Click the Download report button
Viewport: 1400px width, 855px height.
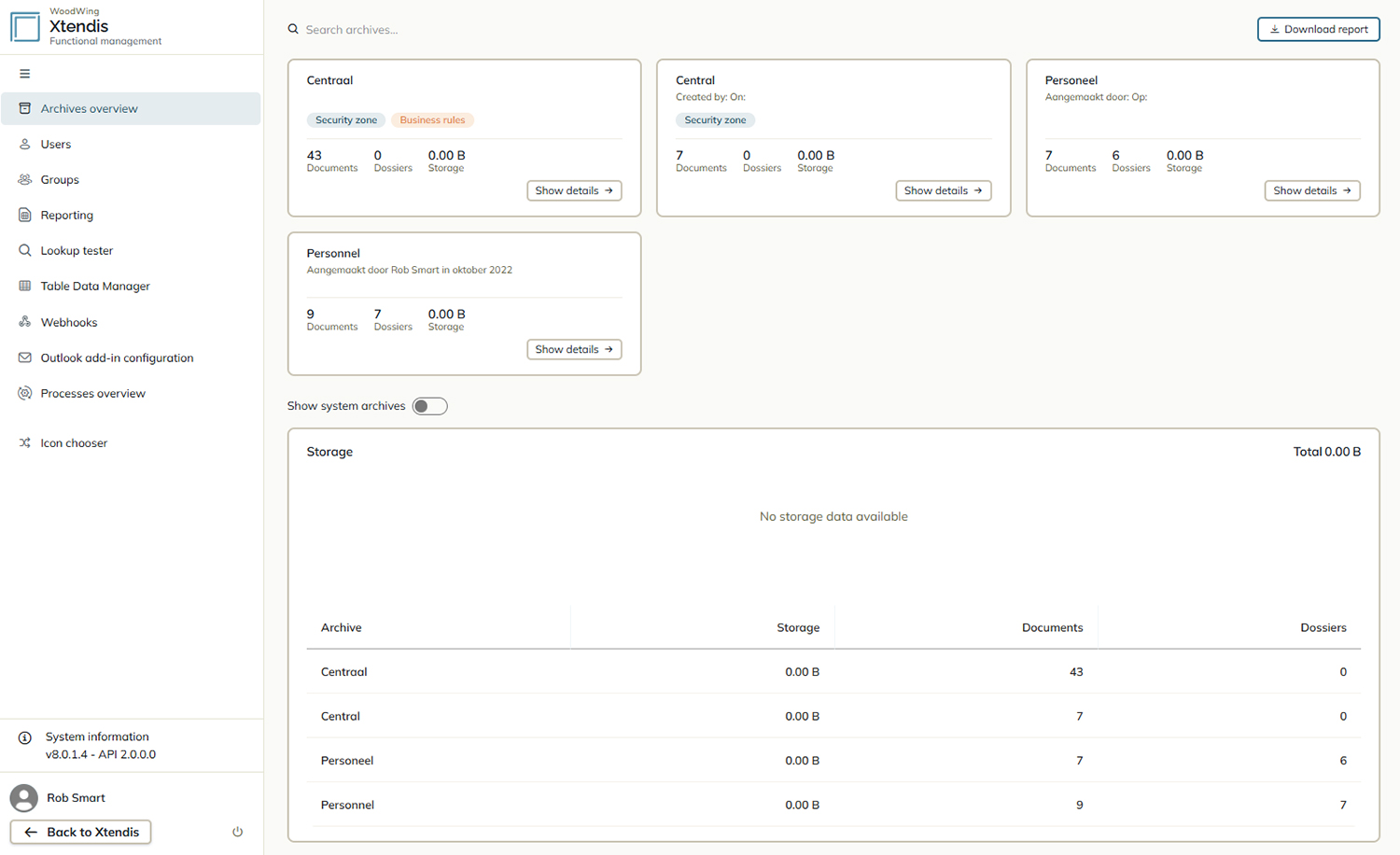click(1318, 29)
